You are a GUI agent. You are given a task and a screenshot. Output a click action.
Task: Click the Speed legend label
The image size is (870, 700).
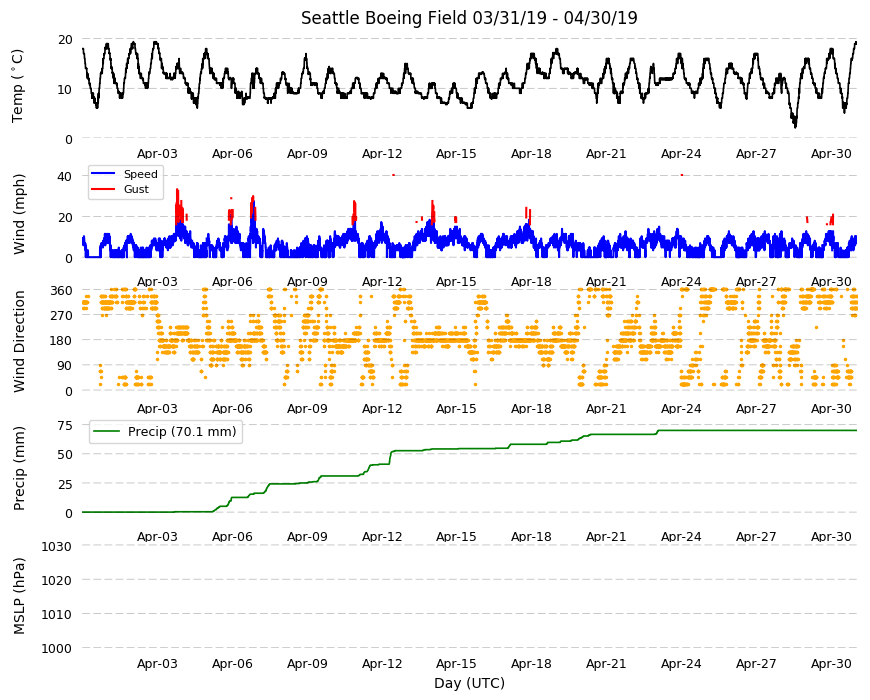(140, 174)
